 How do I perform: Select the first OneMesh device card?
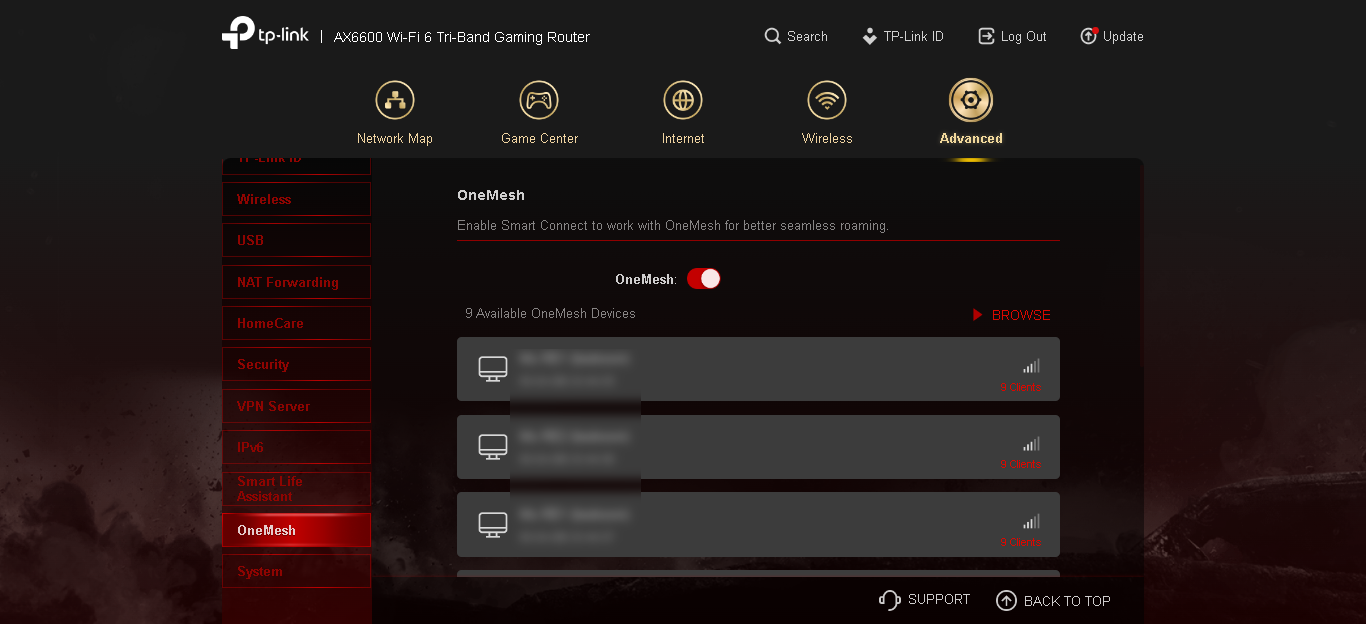pos(758,369)
